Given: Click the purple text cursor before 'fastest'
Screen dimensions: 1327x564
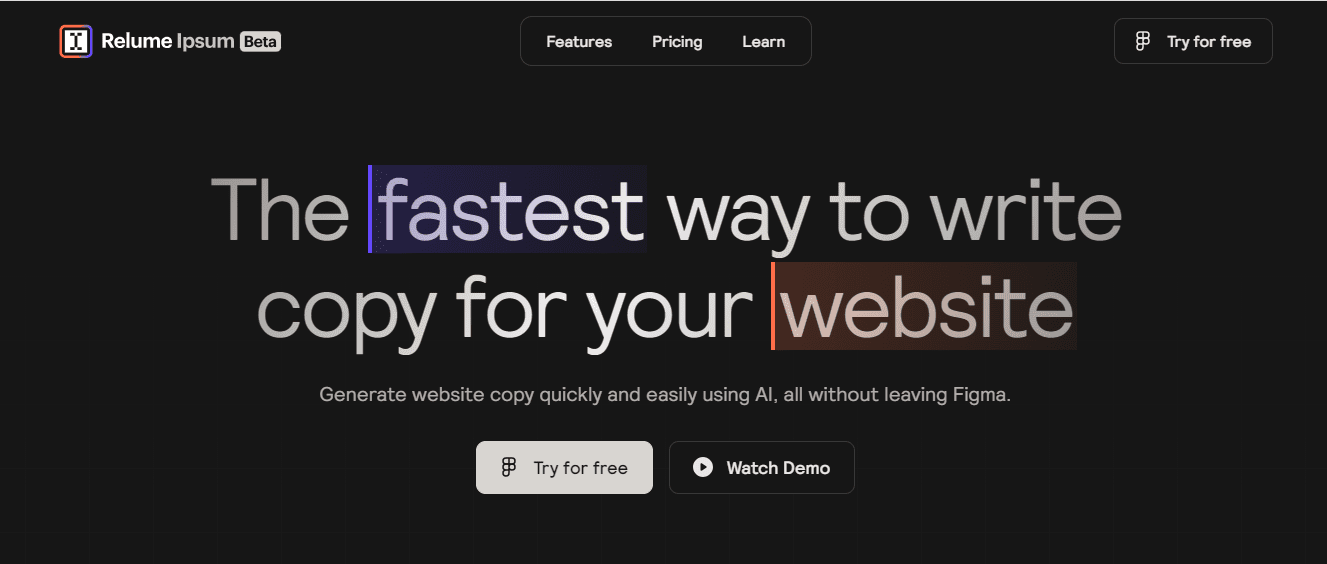Looking at the screenshot, I should coord(370,209).
